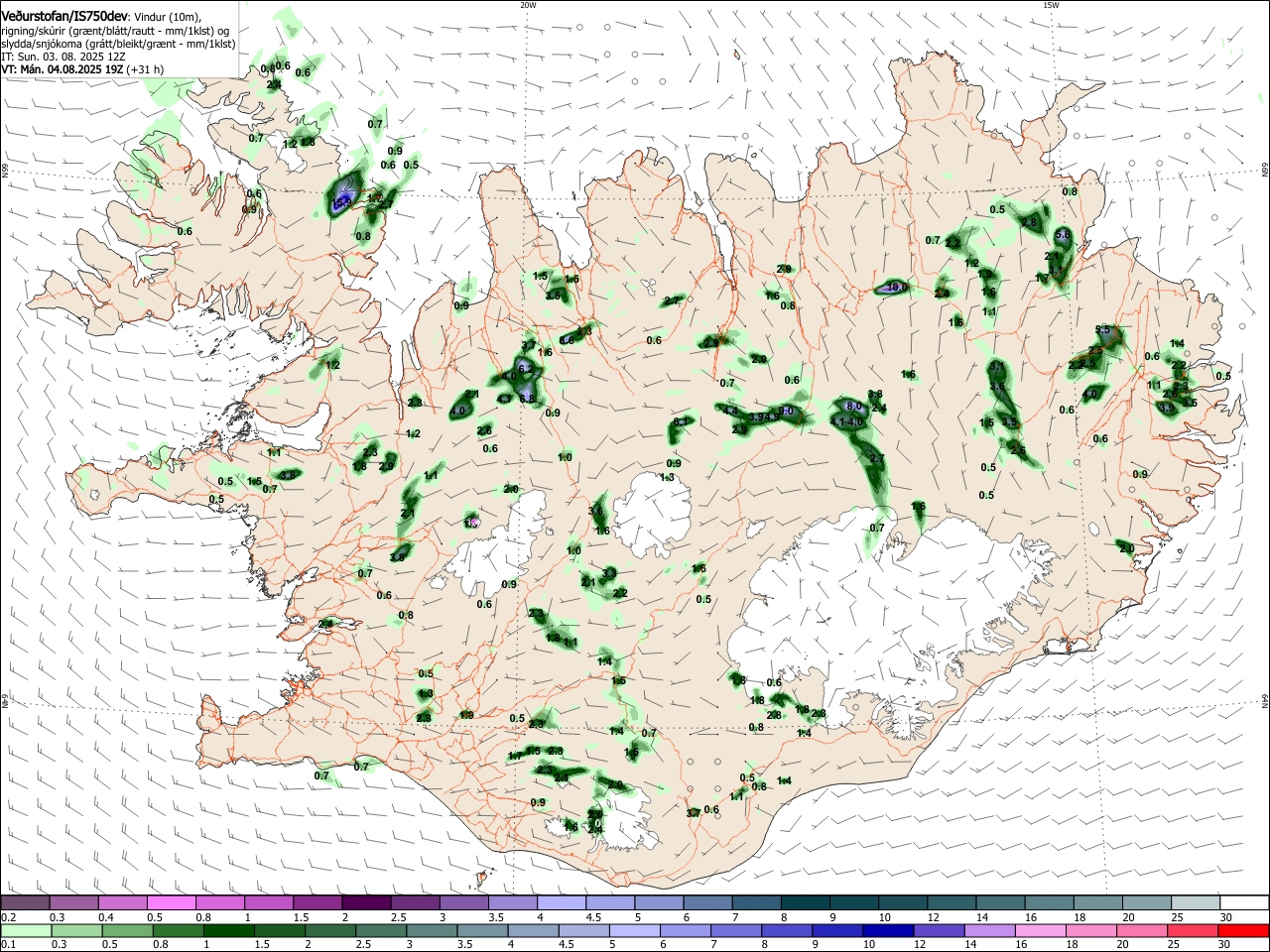Viewport: 1270px width, 952px height.
Task: Choose the snow legend swatch between 14 and 16
Action: coord(1000,902)
